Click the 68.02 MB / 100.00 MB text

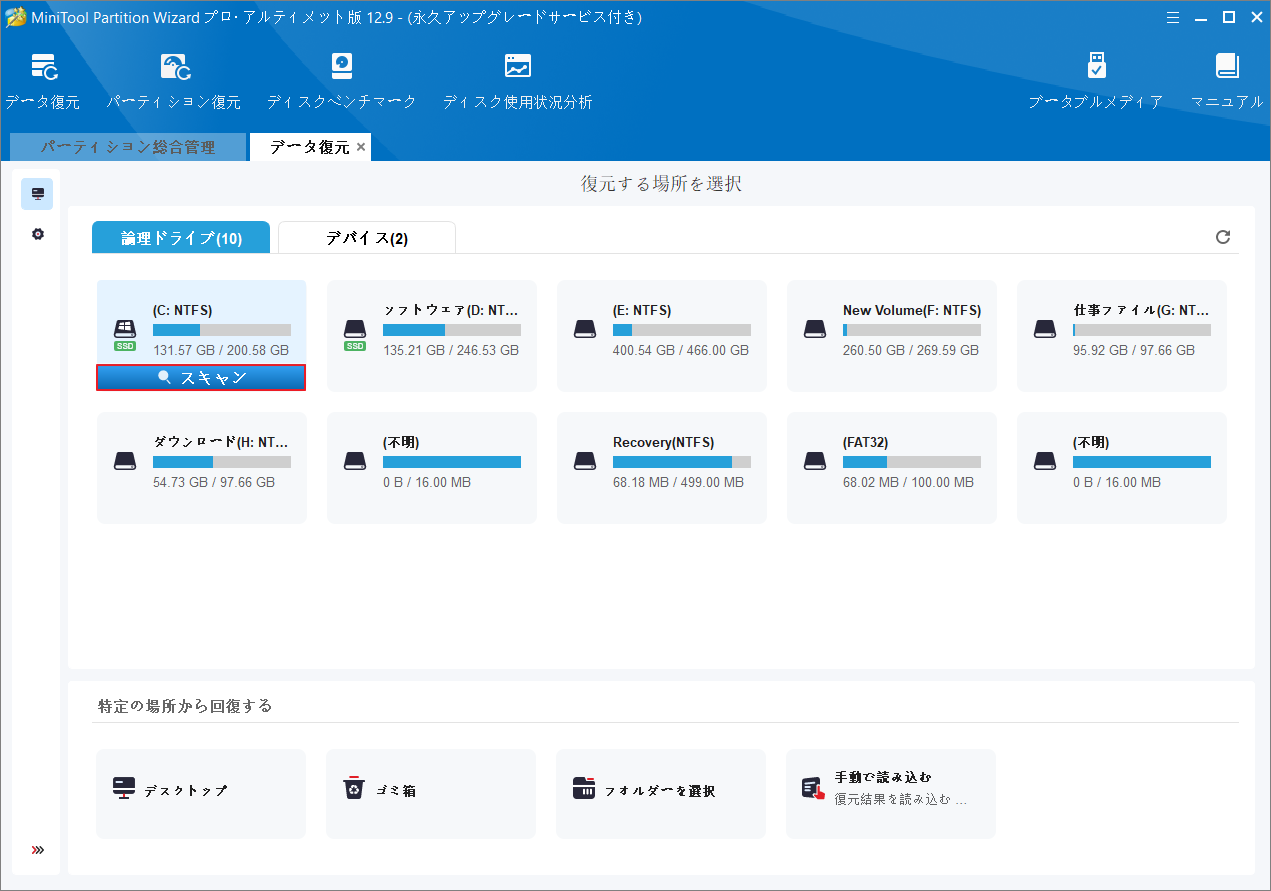908,482
